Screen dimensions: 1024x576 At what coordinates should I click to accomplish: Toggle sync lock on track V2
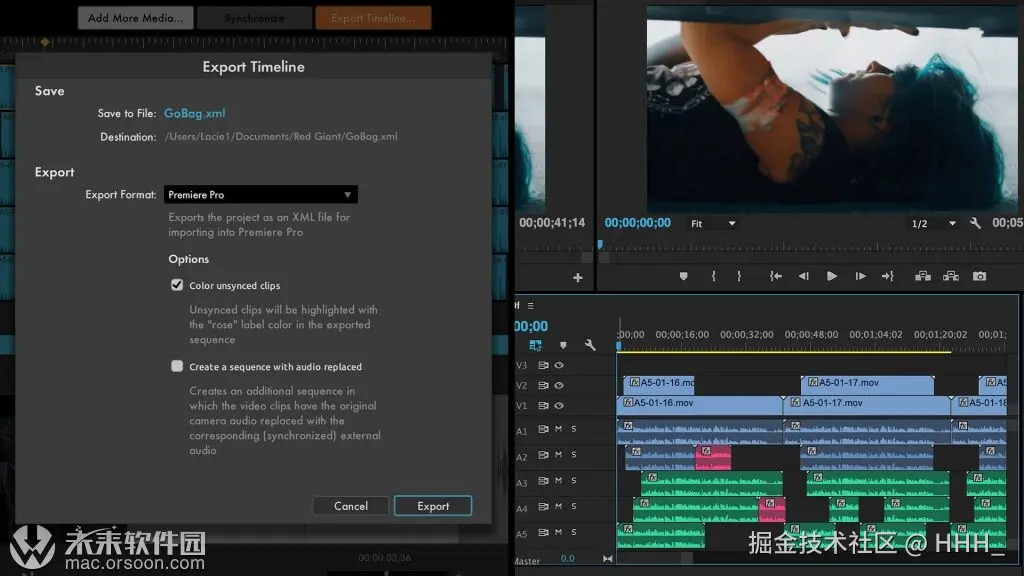(x=543, y=385)
